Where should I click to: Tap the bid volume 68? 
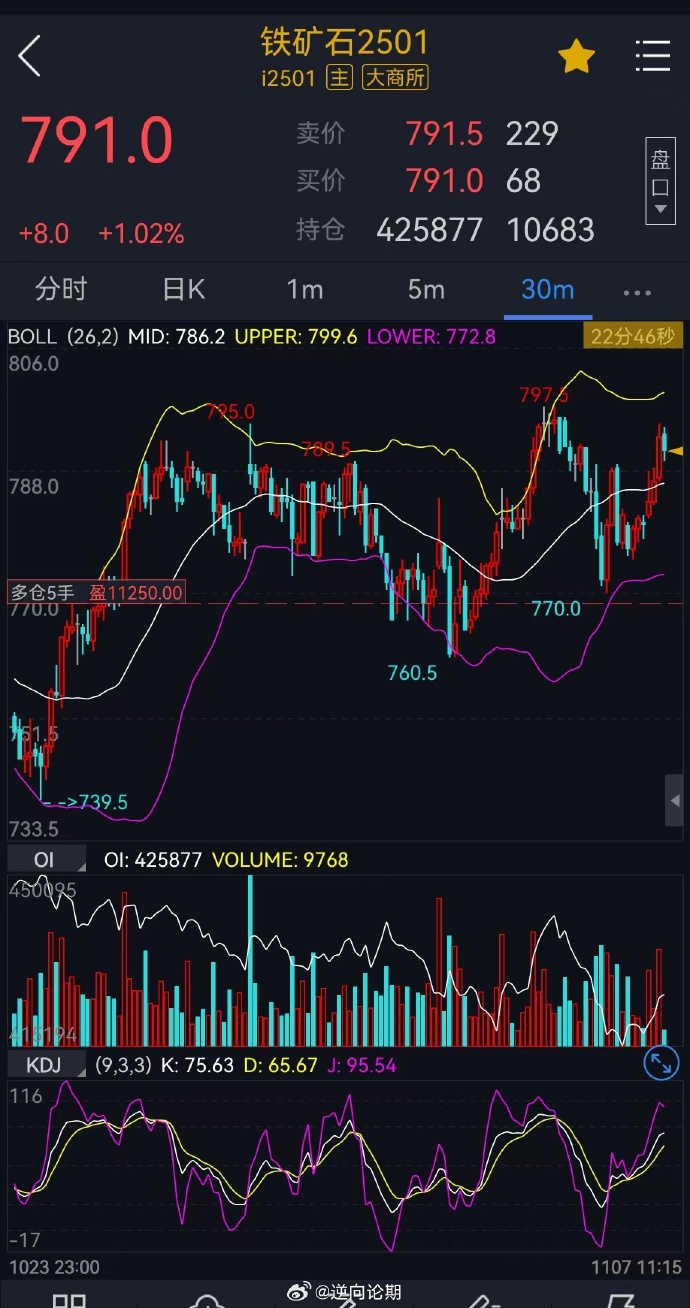click(524, 181)
